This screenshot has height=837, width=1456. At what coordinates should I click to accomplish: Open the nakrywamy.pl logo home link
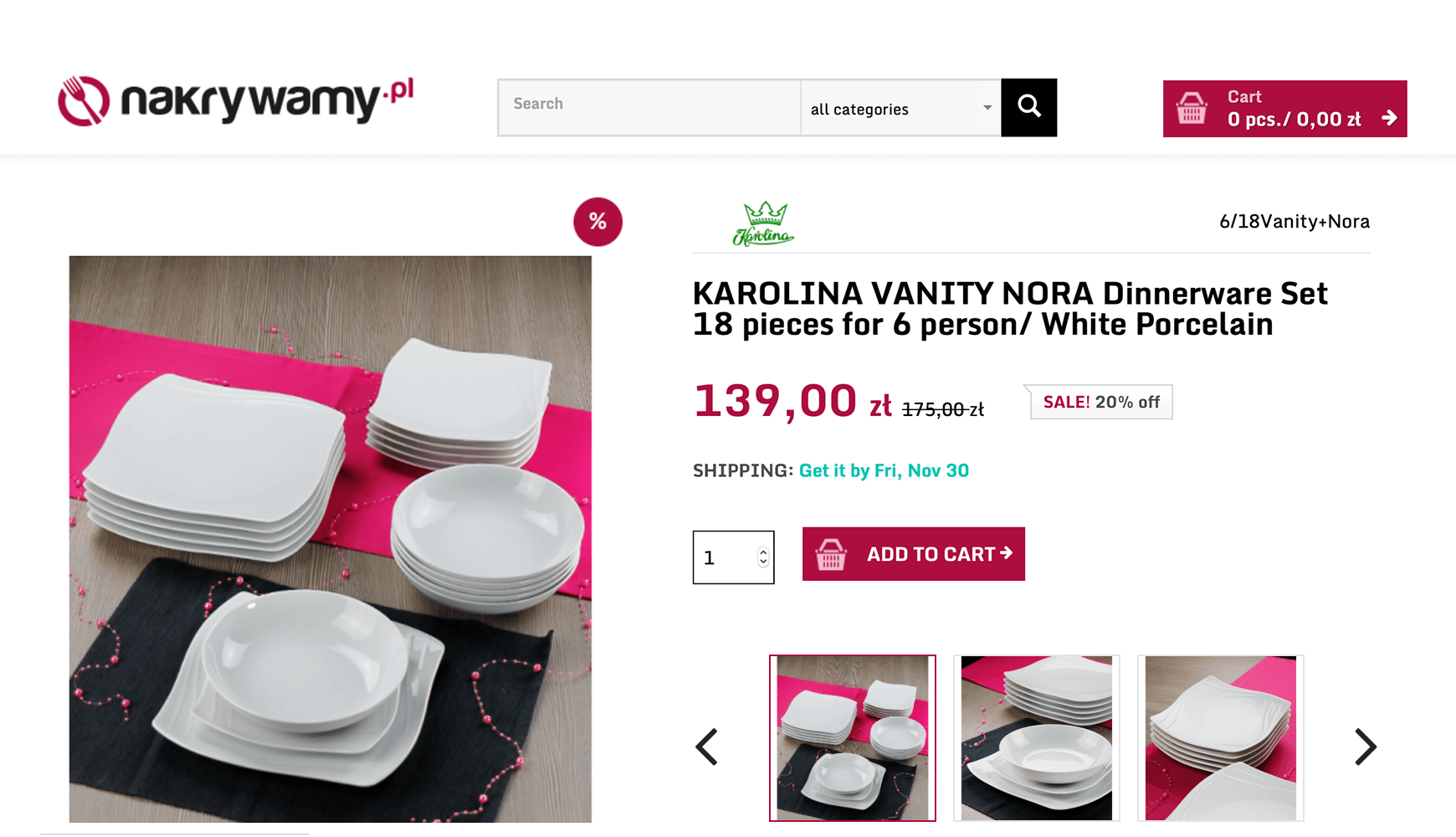(235, 101)
